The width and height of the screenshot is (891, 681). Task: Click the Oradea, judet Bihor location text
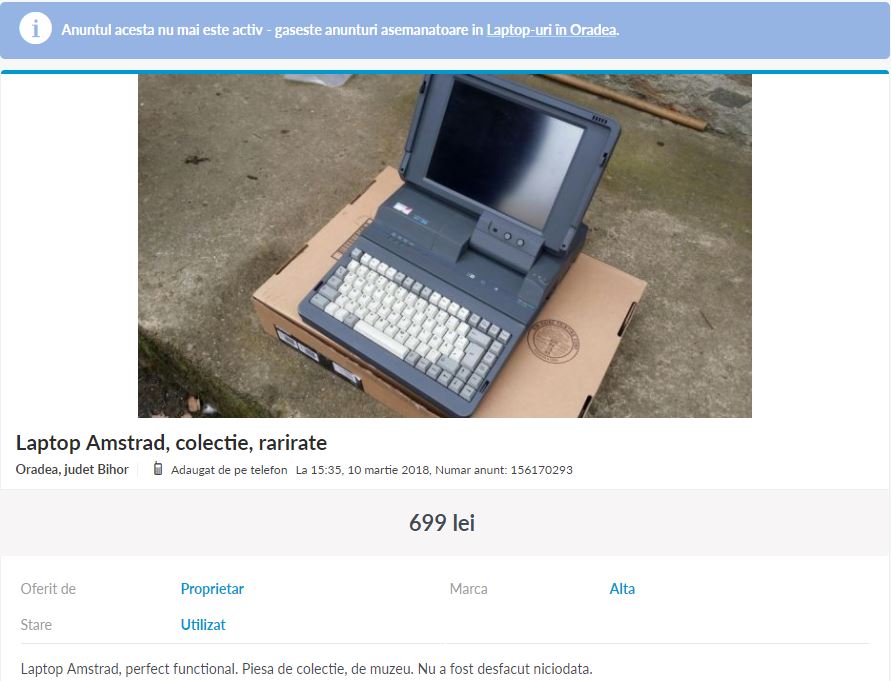[x=72, y=470]
